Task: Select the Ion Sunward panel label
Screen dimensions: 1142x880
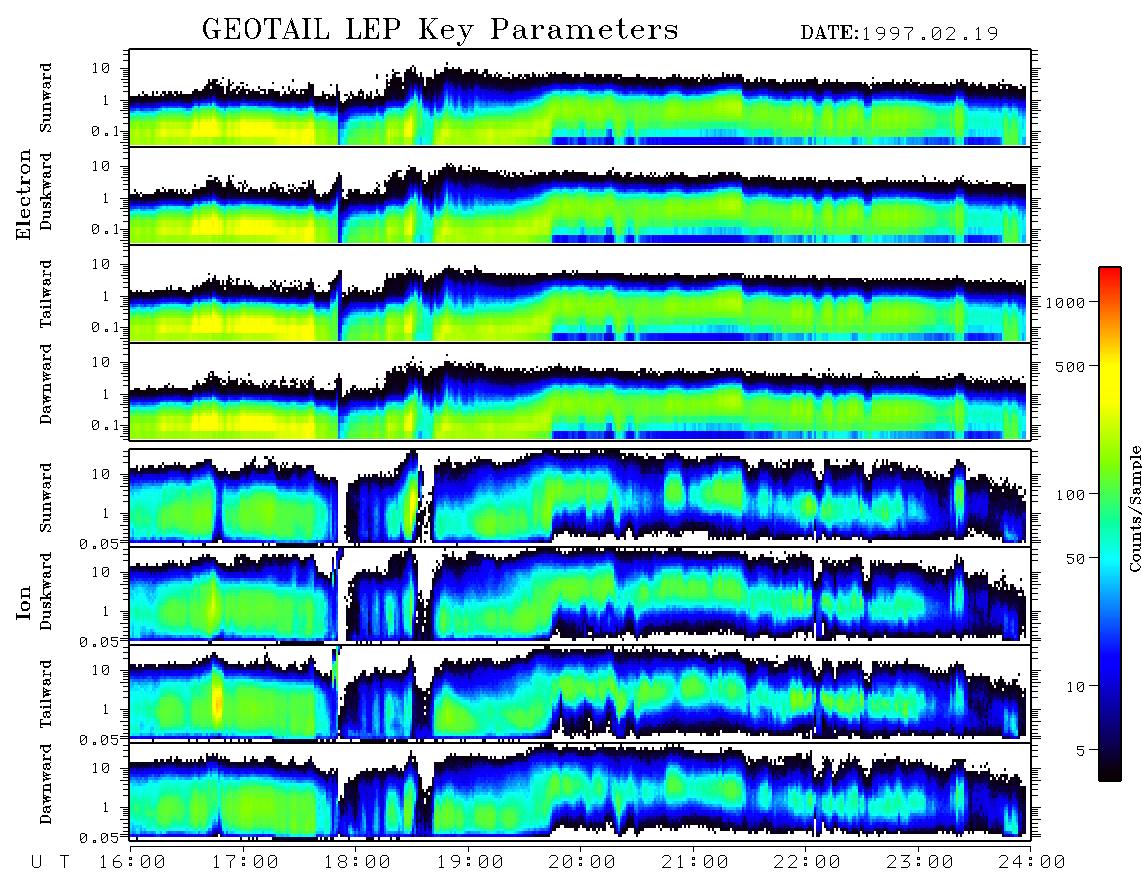Action: pyautogui.click(x=46, y=497)
